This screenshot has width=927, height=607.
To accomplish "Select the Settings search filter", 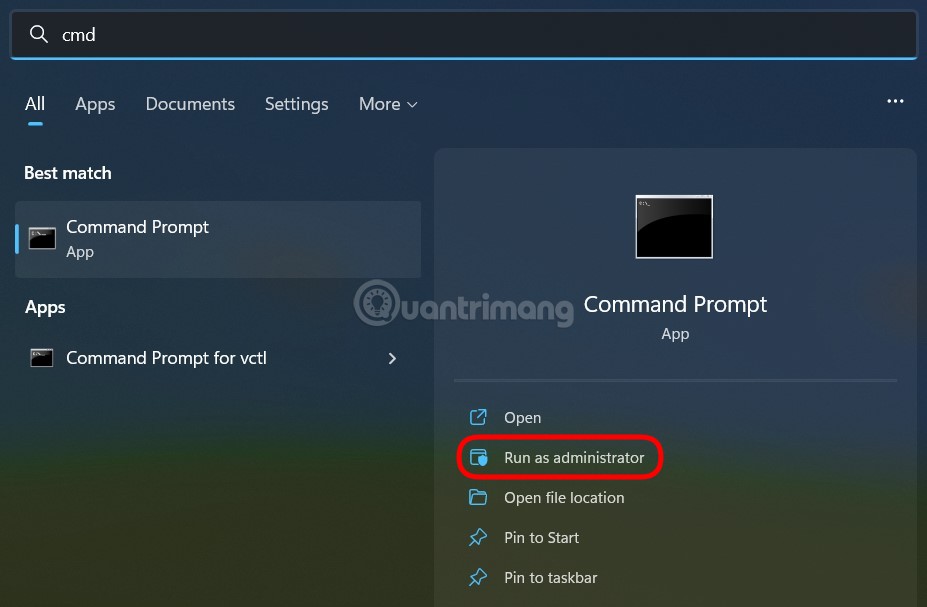I will click(x=296, y=104).
